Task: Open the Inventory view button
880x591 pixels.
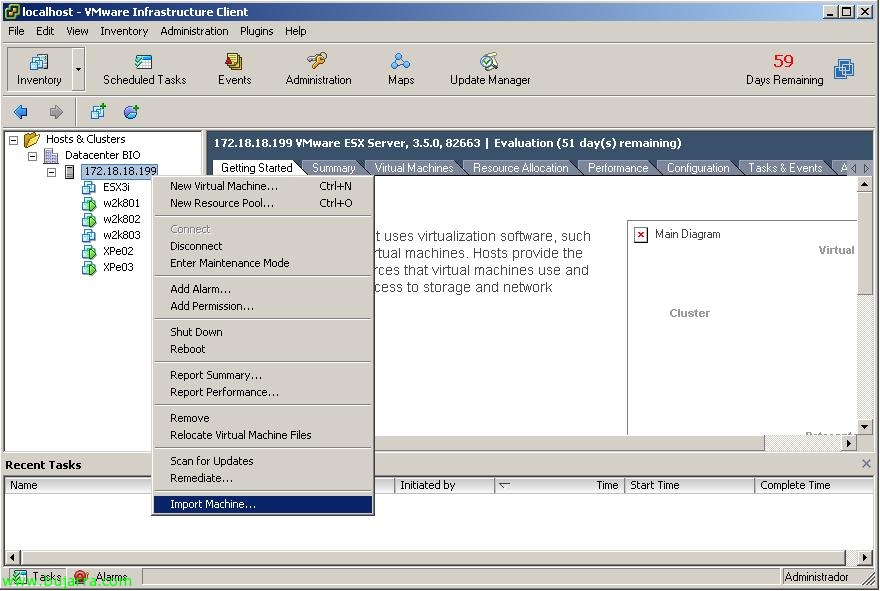Action: pyautogui.click(x=39, y=69)
